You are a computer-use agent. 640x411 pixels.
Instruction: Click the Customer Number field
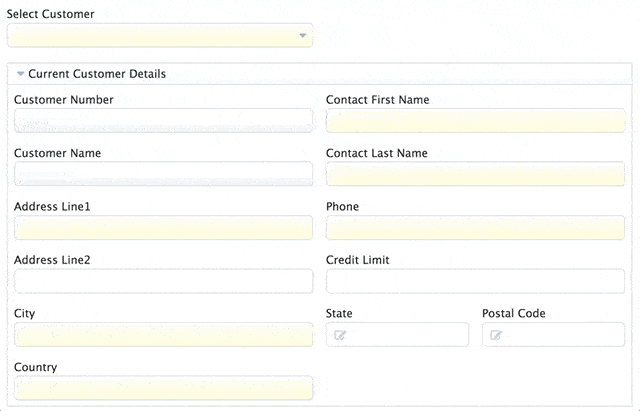(x=163, y=120)
